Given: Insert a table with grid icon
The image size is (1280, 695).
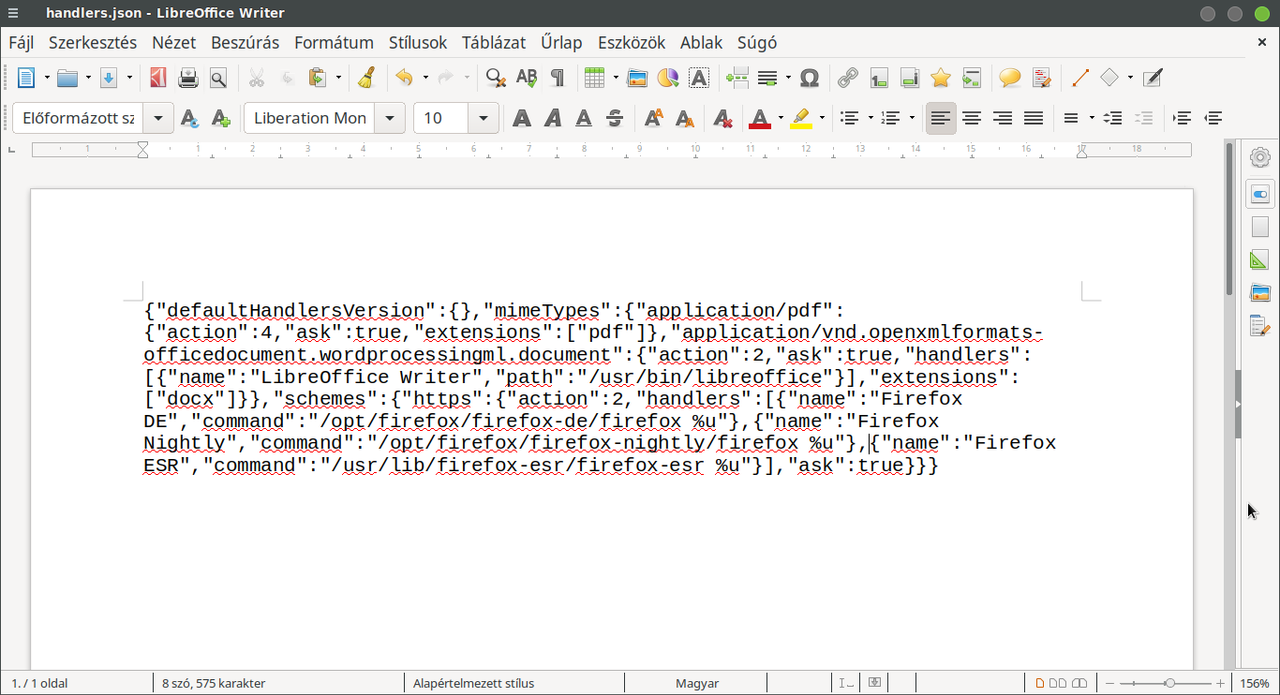Looking at the screenshot, I should coord(594,77).
